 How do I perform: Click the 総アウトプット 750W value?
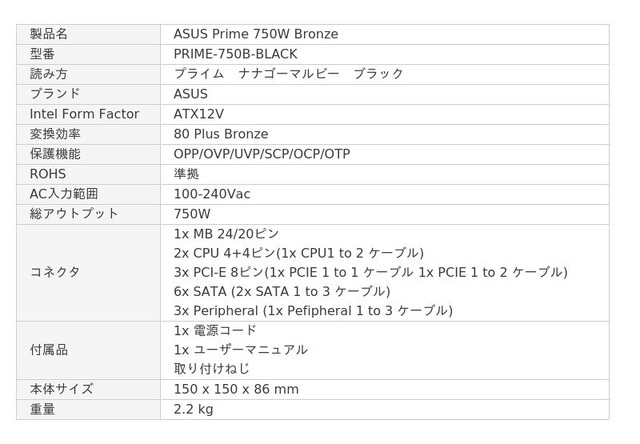click(x=192, y=214)
